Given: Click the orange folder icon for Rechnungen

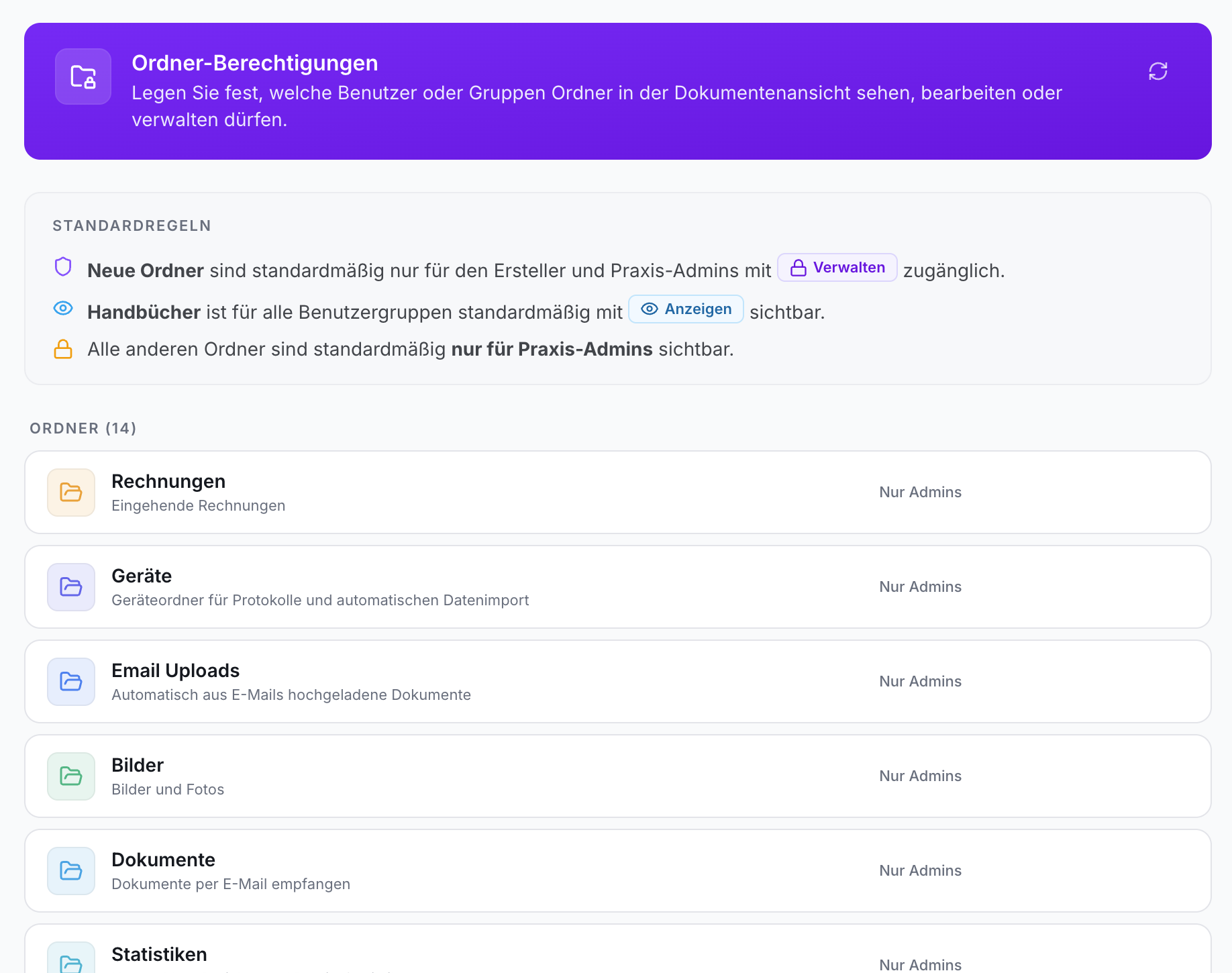Looking at the screenshot, I should coord(71,493).
